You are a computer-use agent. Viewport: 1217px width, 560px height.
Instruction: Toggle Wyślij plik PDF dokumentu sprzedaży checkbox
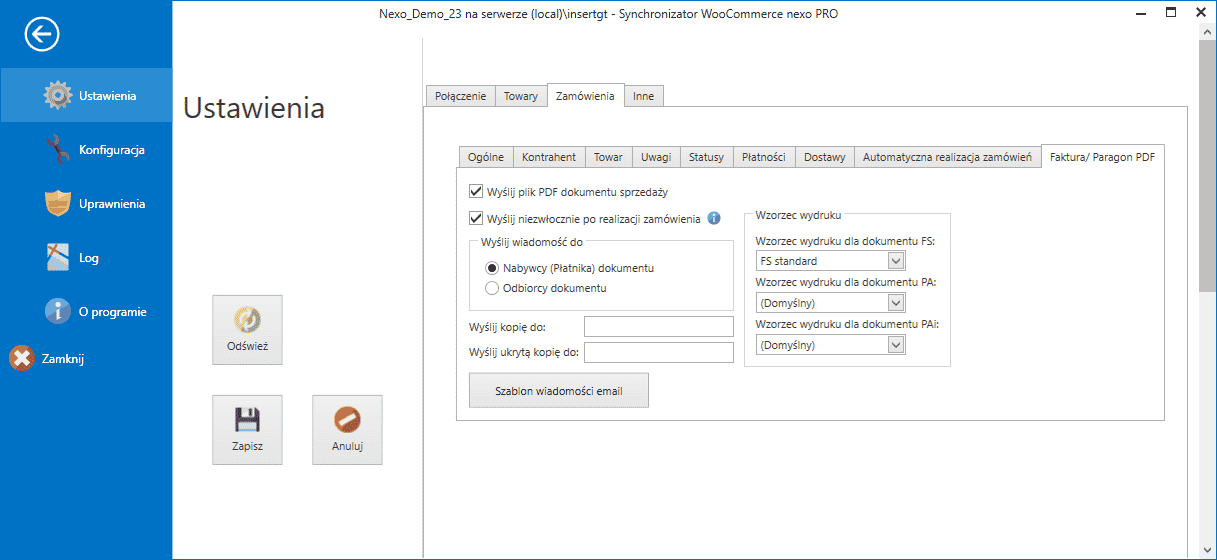(x=475, y=191)
